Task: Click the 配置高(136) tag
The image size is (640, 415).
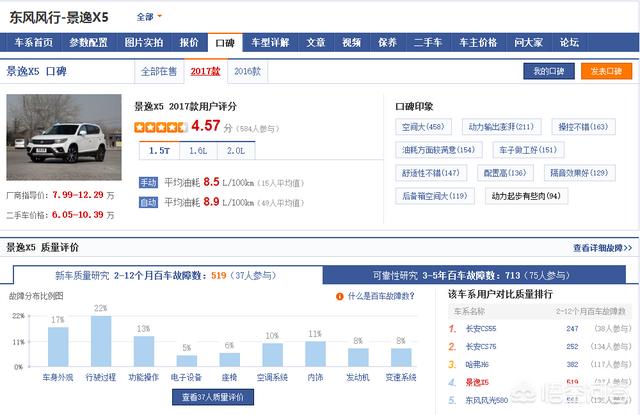Action: pos(505,173)
